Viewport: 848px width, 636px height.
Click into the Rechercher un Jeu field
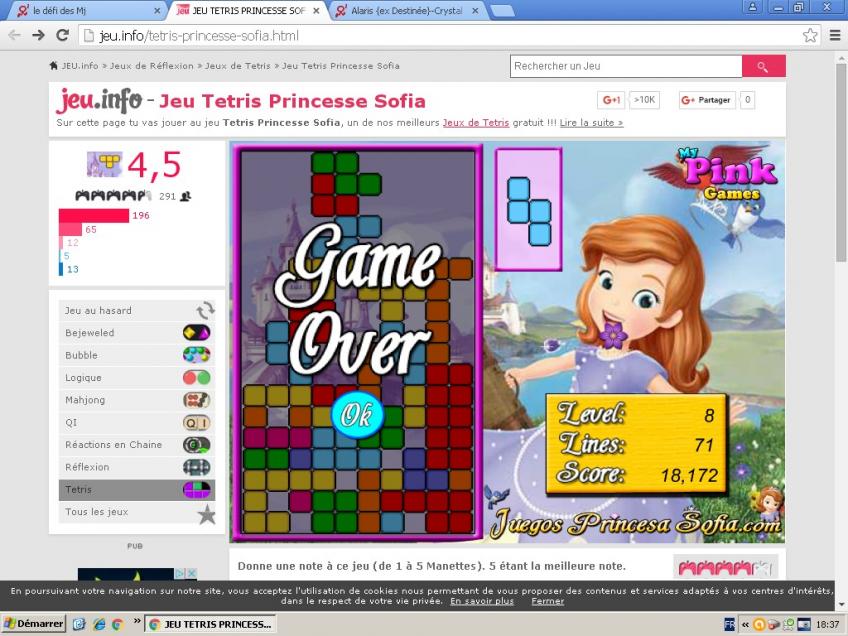(625, 66)
